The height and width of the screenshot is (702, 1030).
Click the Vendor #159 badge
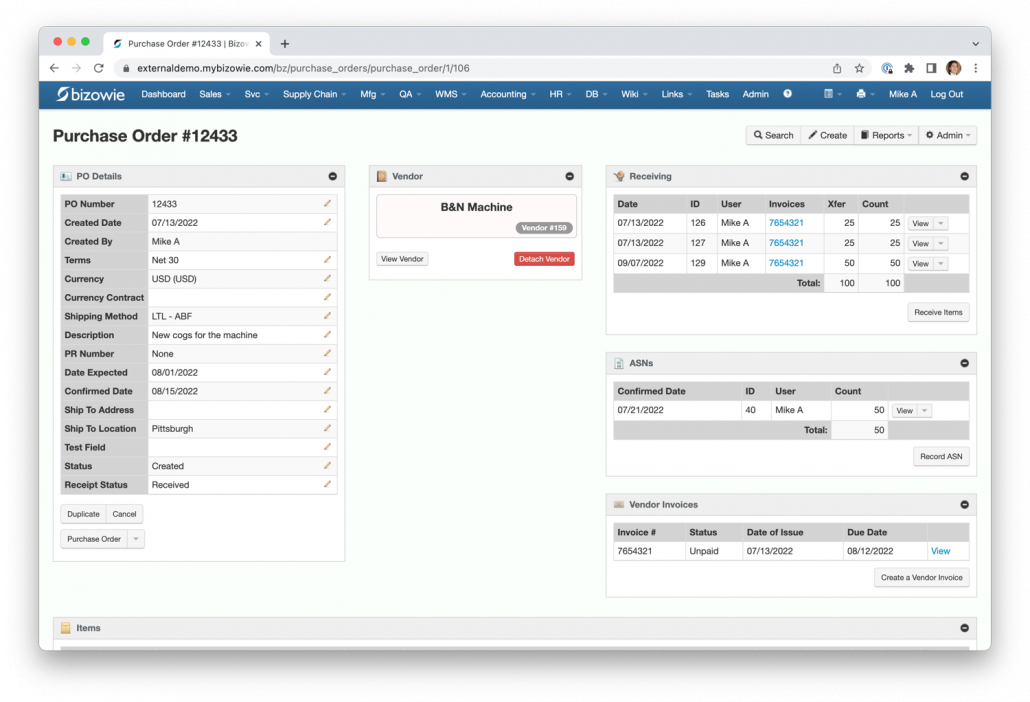tap(544, 228)
